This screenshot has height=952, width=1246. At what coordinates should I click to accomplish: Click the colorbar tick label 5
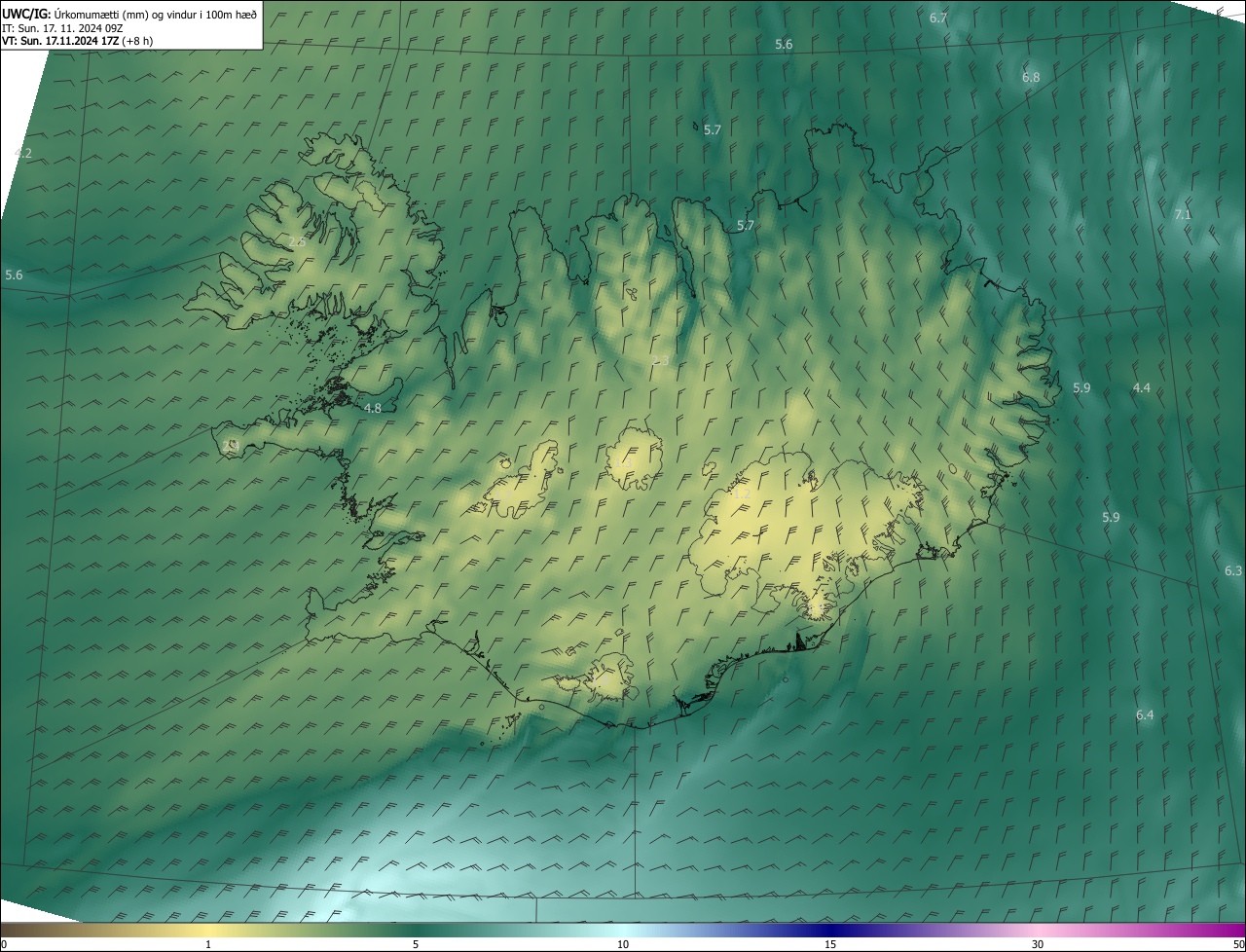(416, 944)
